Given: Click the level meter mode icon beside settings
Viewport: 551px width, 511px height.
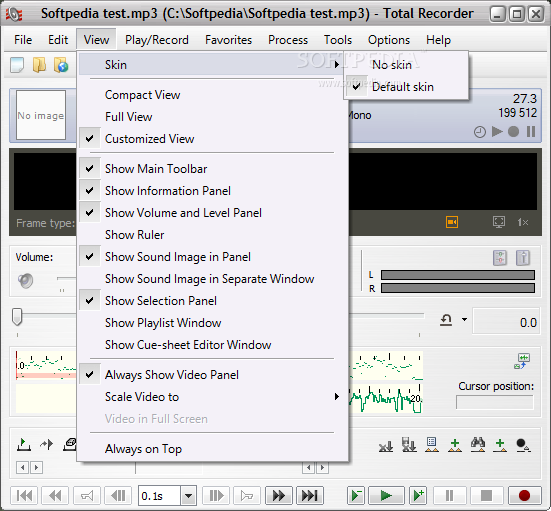Looking at the screenshot, I should click(523, 258).
